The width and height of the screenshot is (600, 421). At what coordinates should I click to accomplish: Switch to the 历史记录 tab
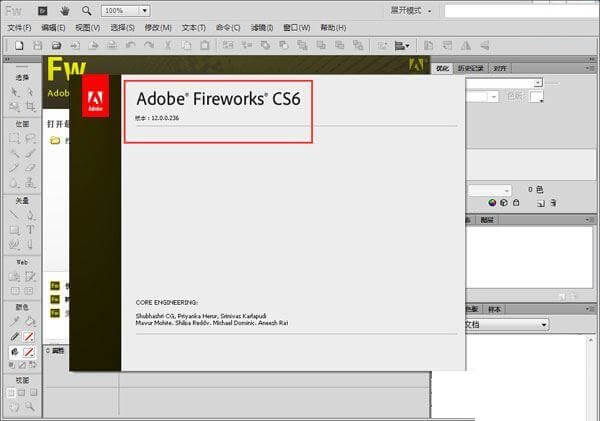click(471, 68)
